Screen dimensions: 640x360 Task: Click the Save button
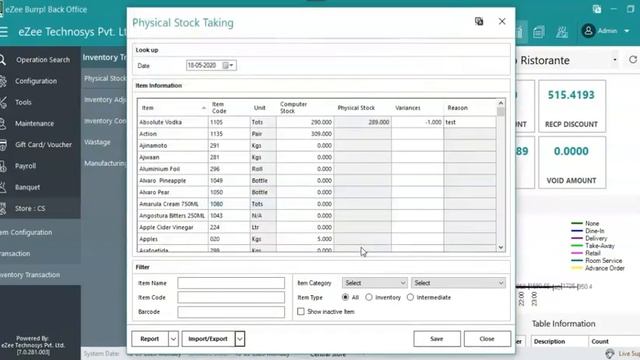tap(437, 339)
